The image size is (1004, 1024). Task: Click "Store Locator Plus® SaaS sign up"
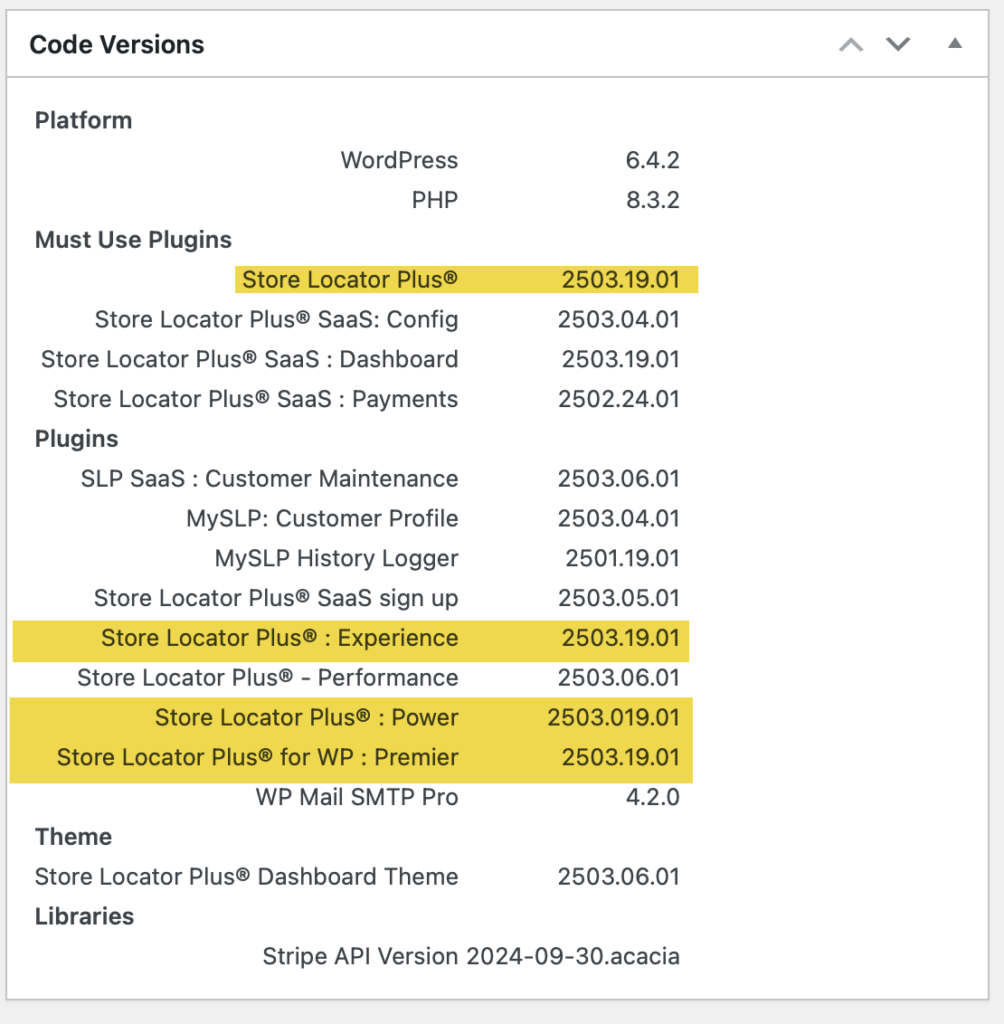click(276, 598)
